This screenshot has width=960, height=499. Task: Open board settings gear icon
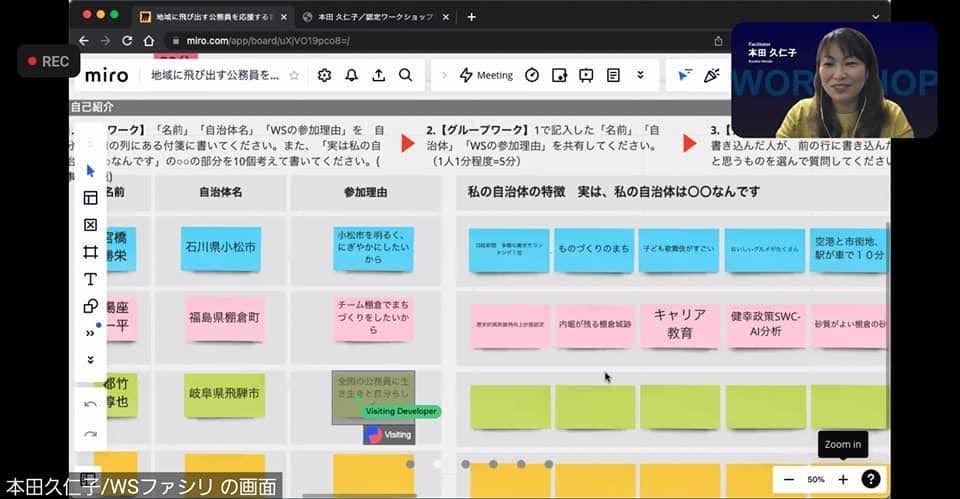pyautogui.click(x=324, y=75)
